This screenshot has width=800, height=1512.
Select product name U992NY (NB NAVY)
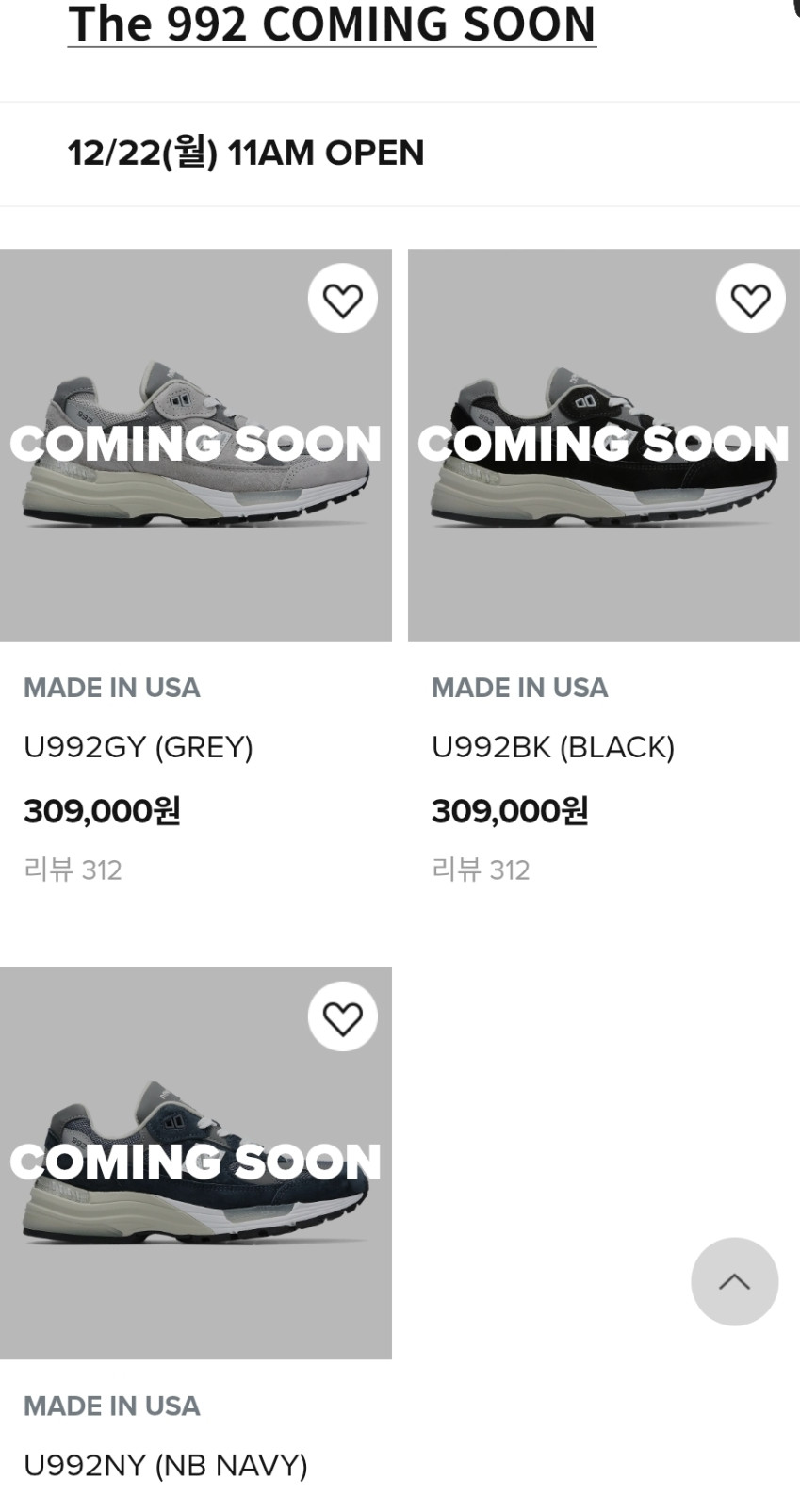166,1465
